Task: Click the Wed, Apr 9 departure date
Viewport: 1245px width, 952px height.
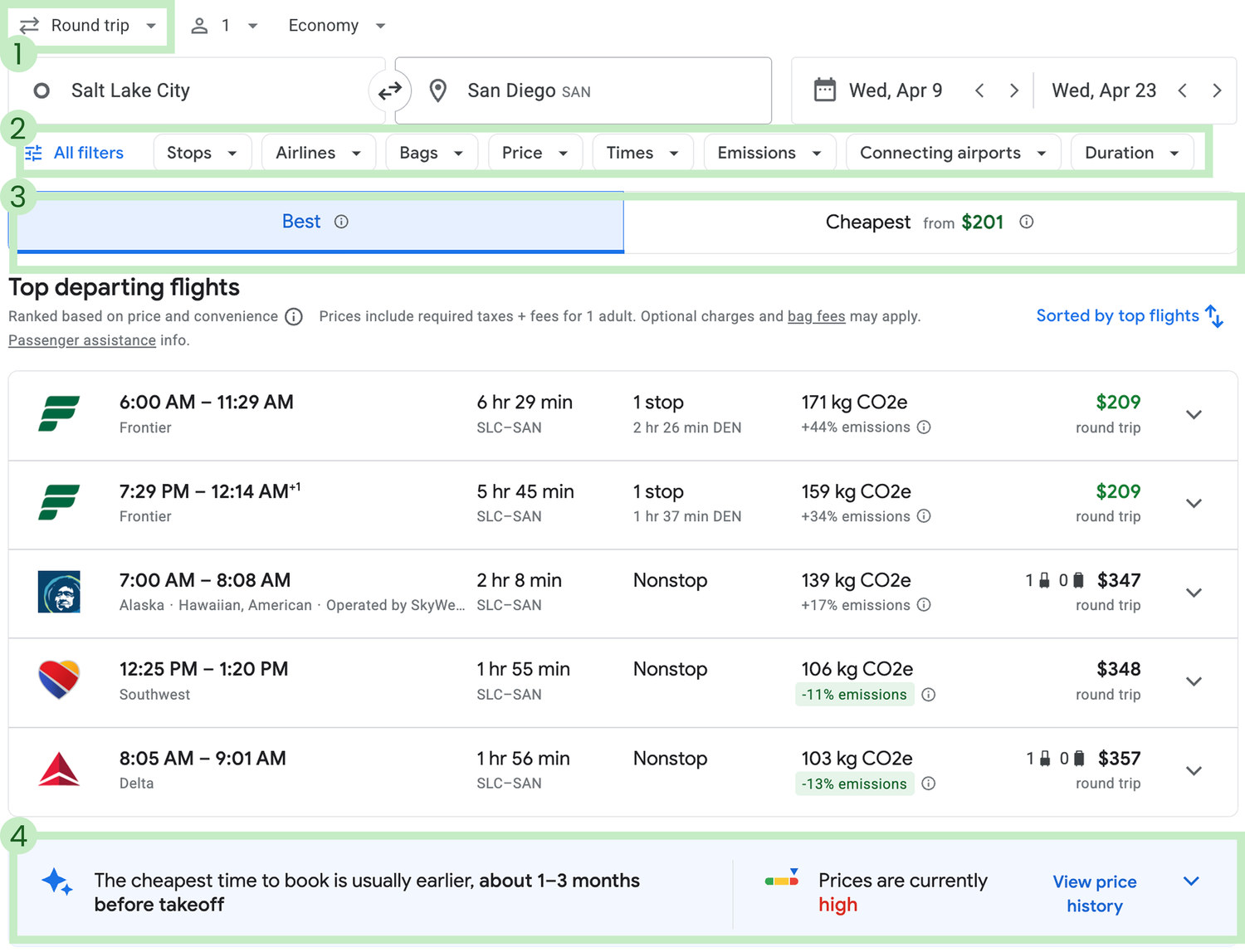Action: 896,90
